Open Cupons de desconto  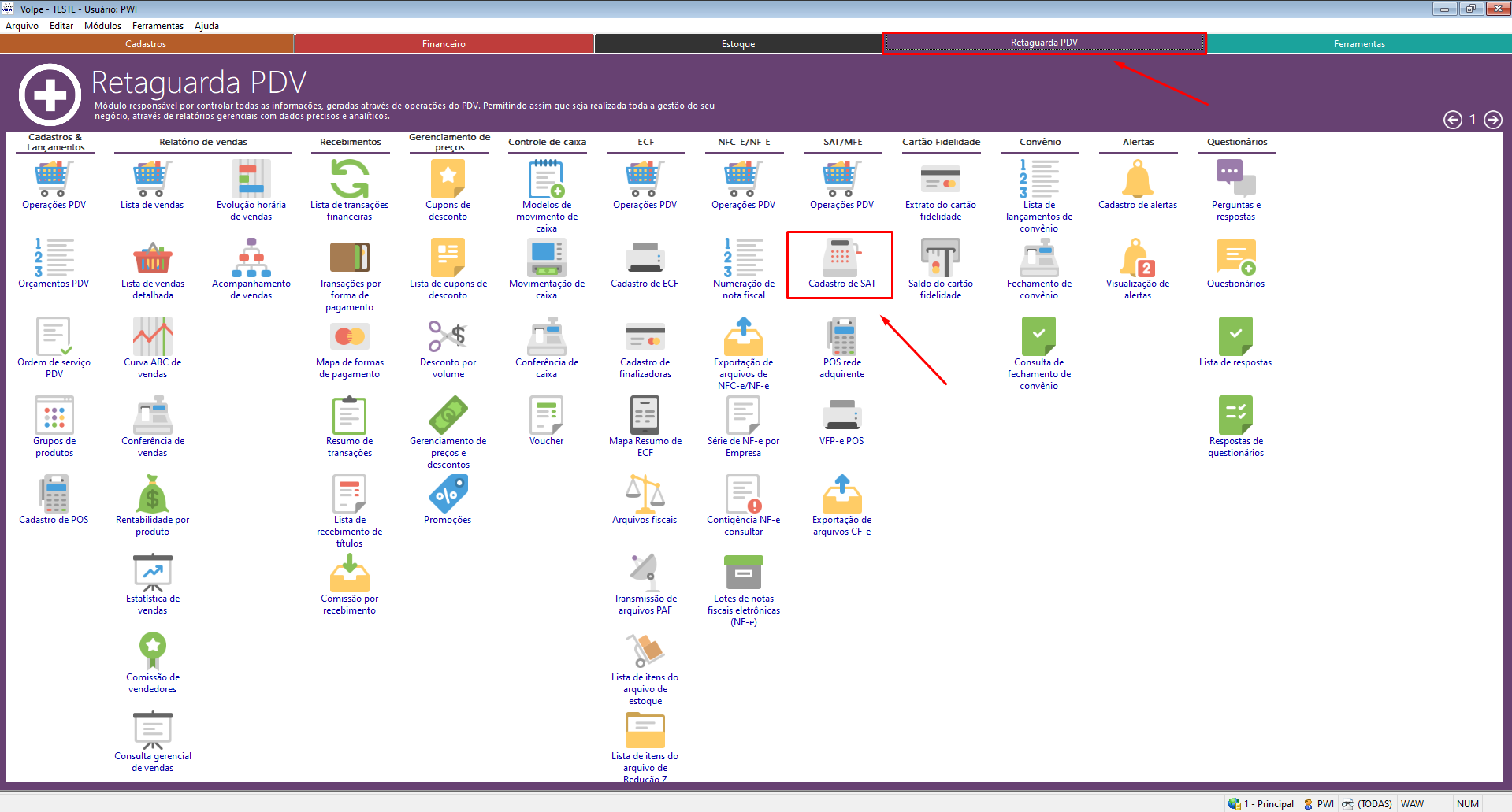coord(448,191)
